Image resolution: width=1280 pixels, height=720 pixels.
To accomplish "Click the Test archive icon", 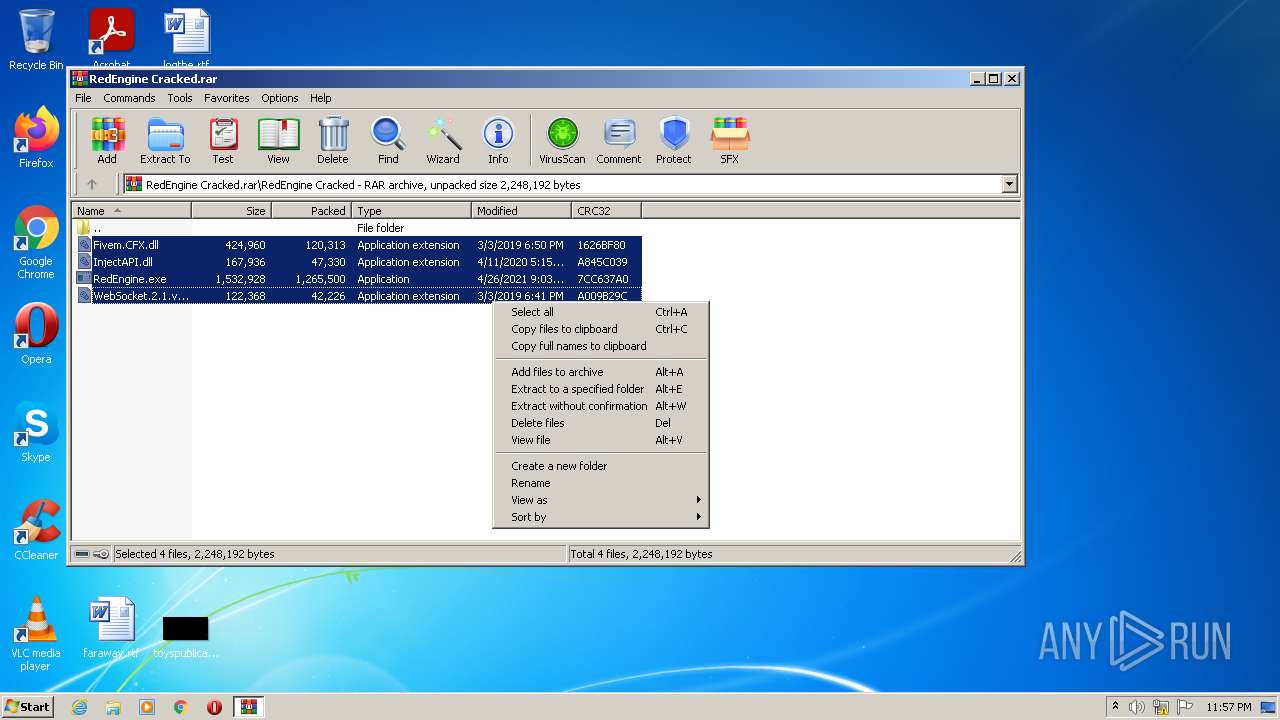I will click(x=223, y=141).
